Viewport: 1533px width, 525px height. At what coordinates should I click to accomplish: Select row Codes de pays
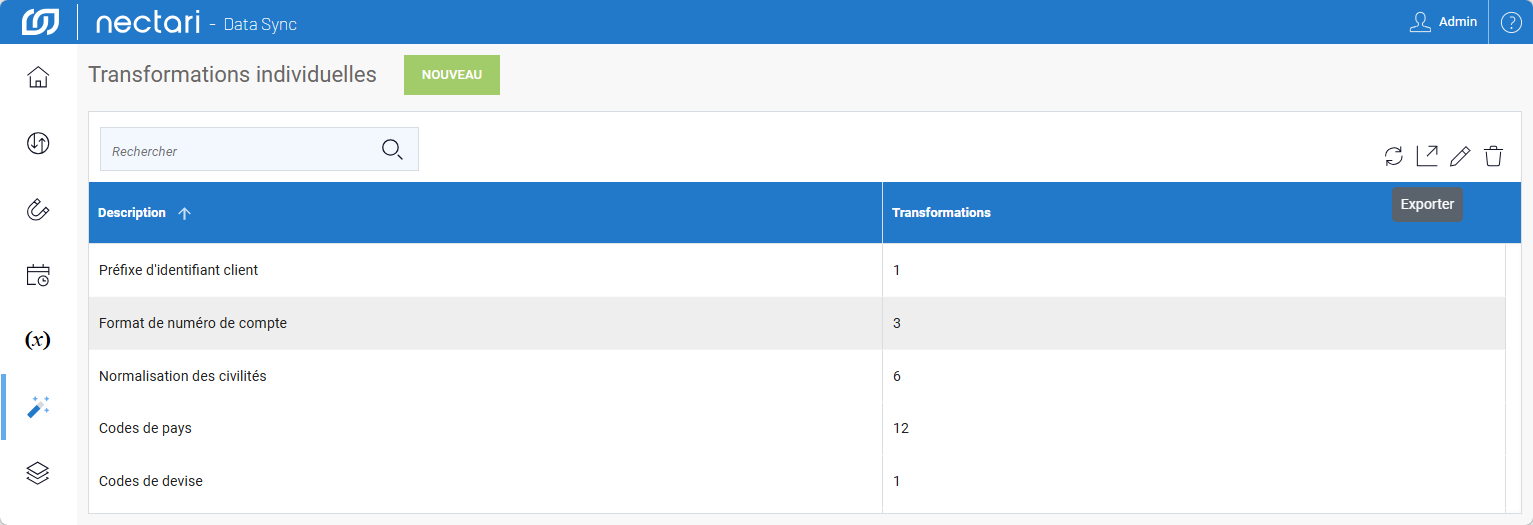pos(797,428)
